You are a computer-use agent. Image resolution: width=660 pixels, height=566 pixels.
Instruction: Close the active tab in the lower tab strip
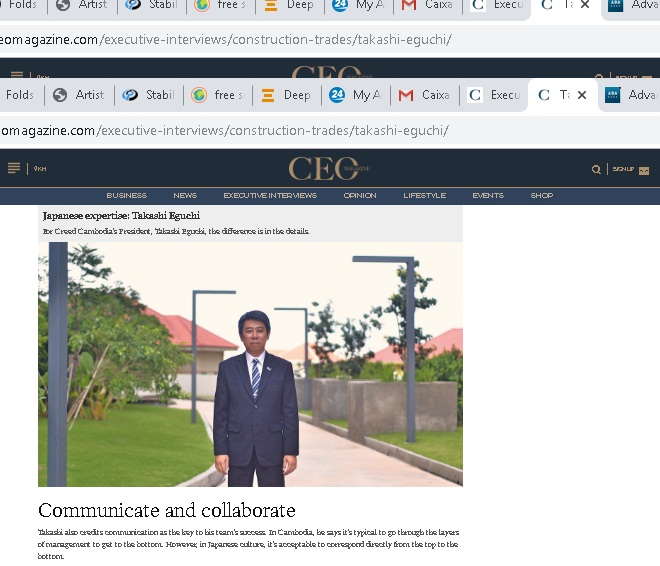(x=584, y=95)
